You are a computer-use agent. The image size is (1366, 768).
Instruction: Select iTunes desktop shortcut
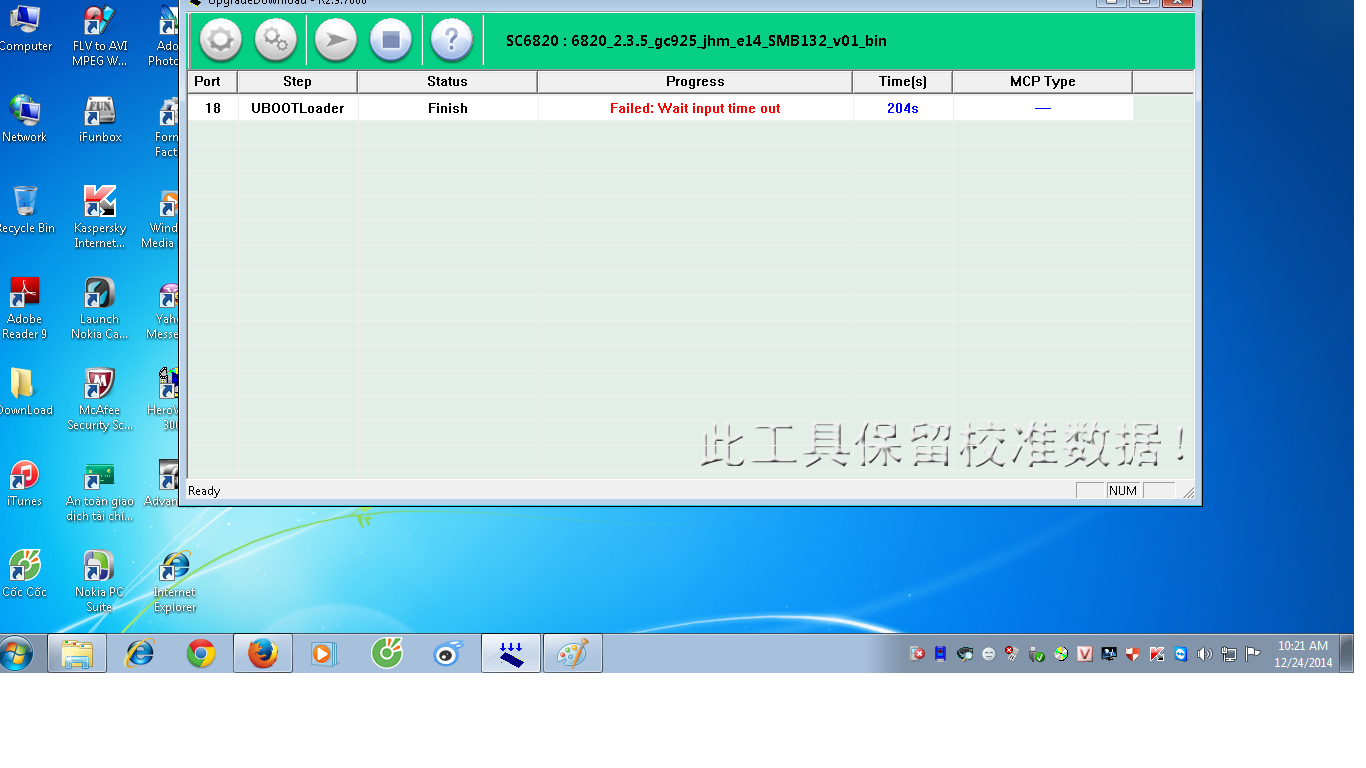pyautogui.click(x=25, y=483)
